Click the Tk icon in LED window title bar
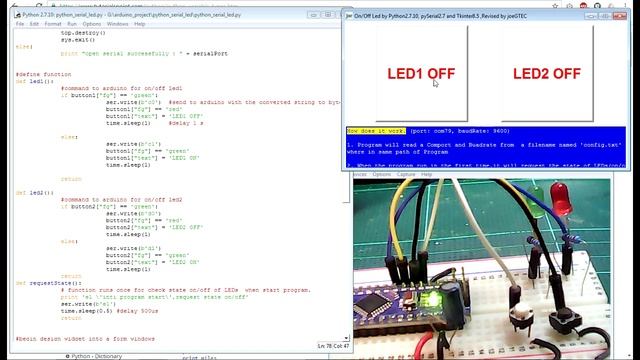The height and width of the screenshot is (360, 640). [x=349, y=16]
